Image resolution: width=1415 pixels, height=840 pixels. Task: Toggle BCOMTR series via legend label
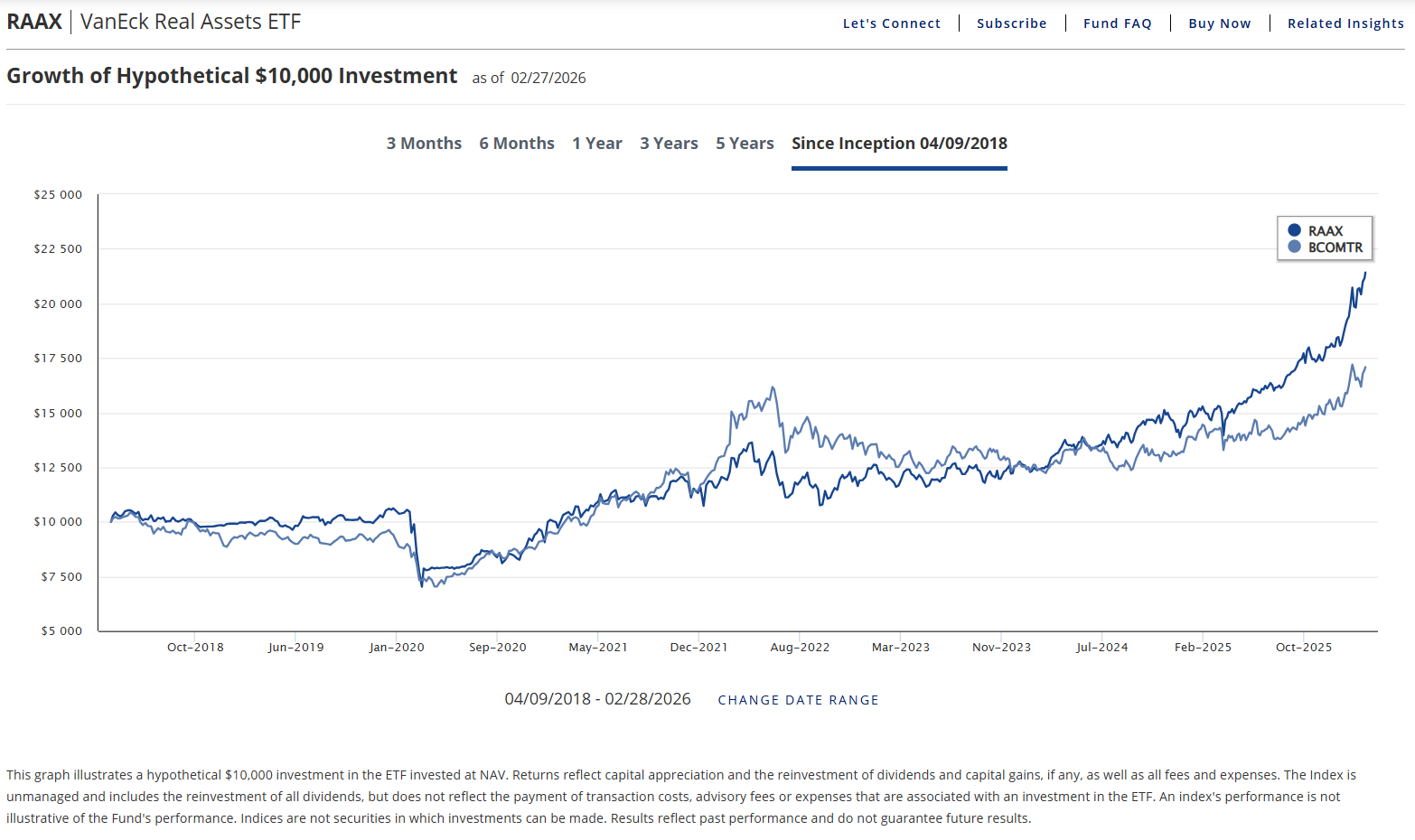(1335, 247)
